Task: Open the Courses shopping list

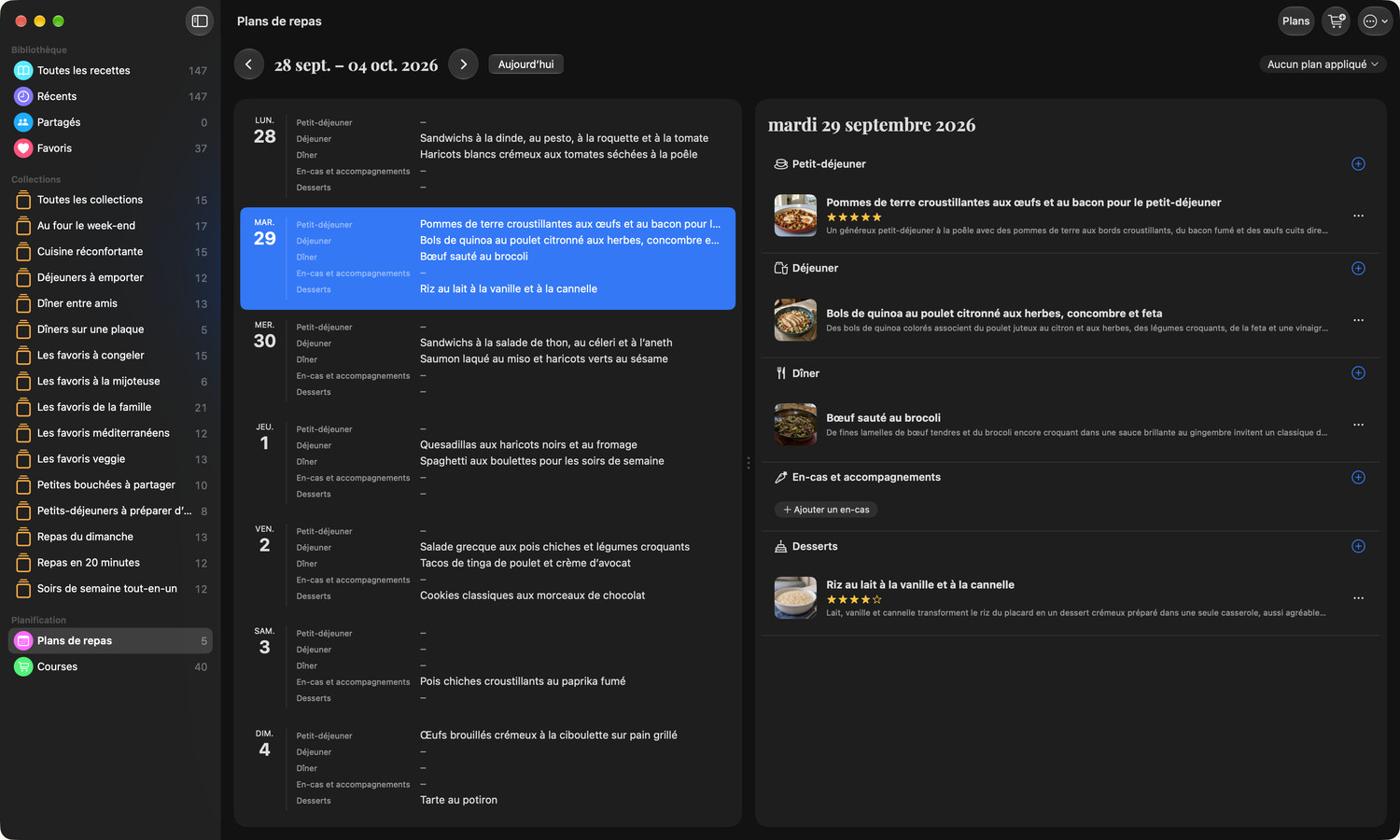Action: 110,667
